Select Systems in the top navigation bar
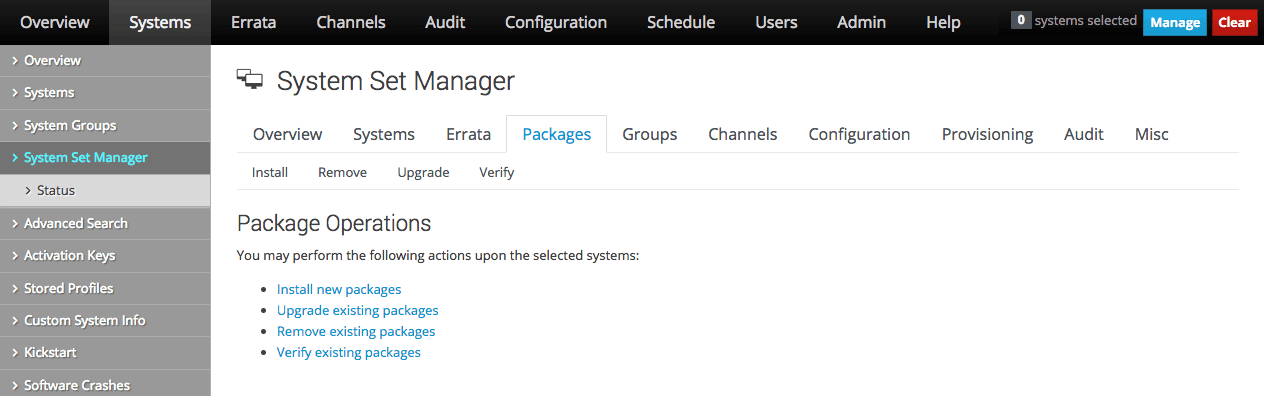Image resolution: width=1264 pixels, height=396 pixels. pos(160,22)
